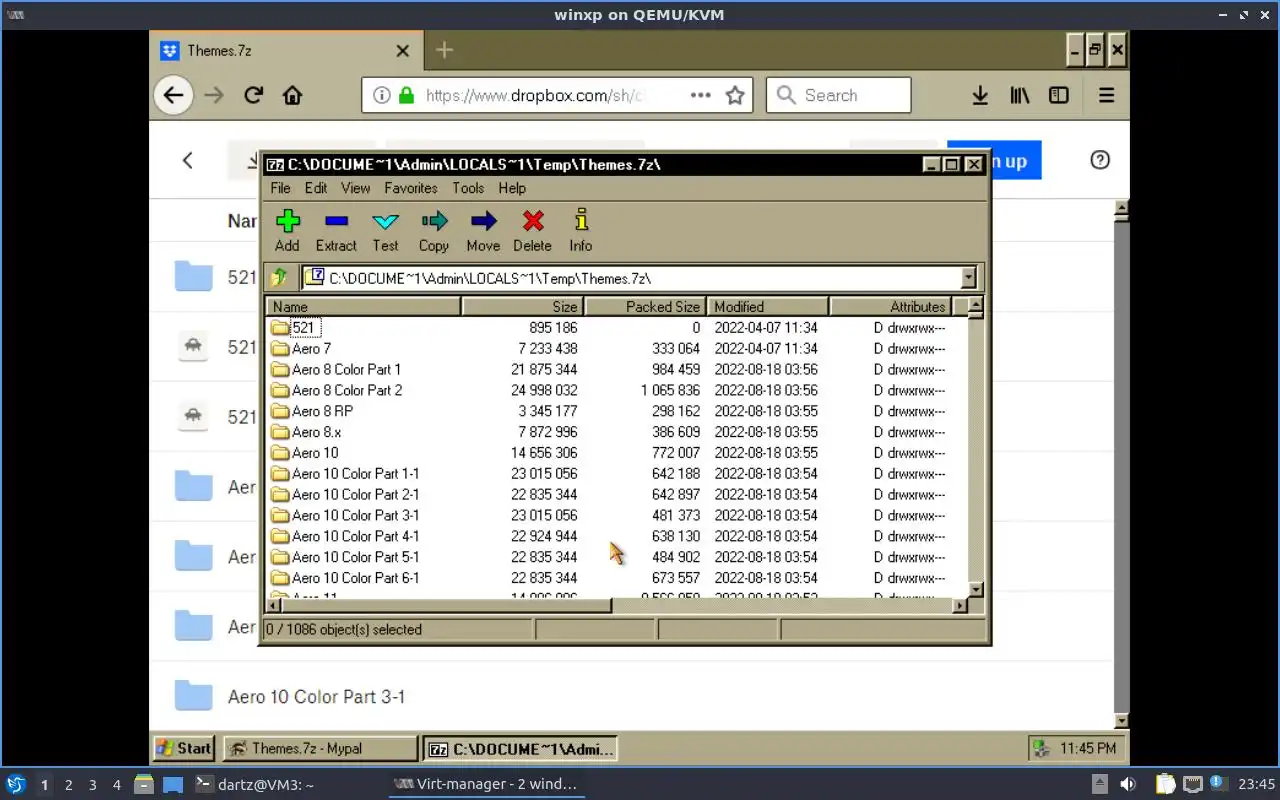
Task: Select the Themes.7z browser tab
Action: pyautogui.click(x=285, y=50)
